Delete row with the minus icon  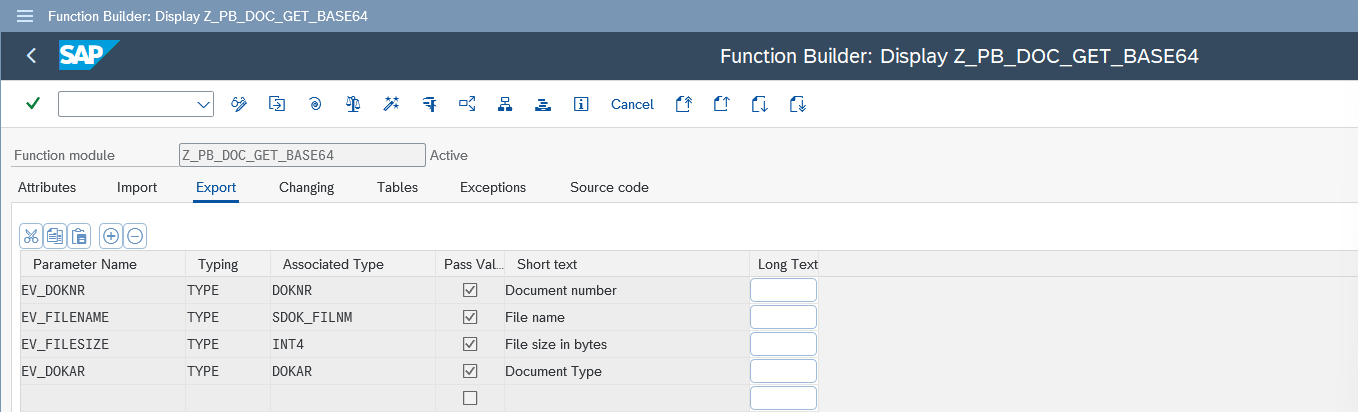coord(135,236)
